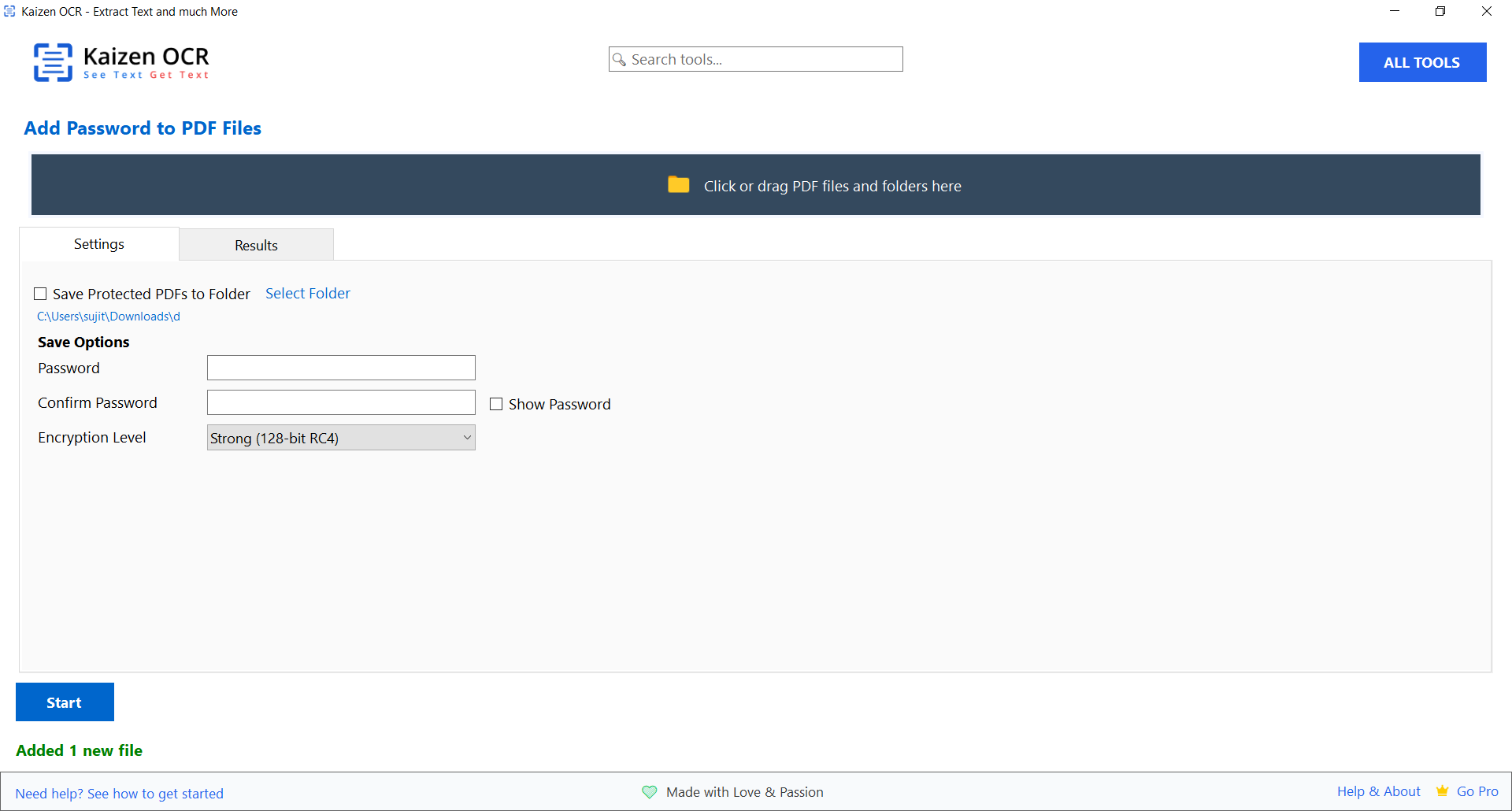Select the Settings tab
Viewport: 1512px width, 811px height.
click(99, 244)
